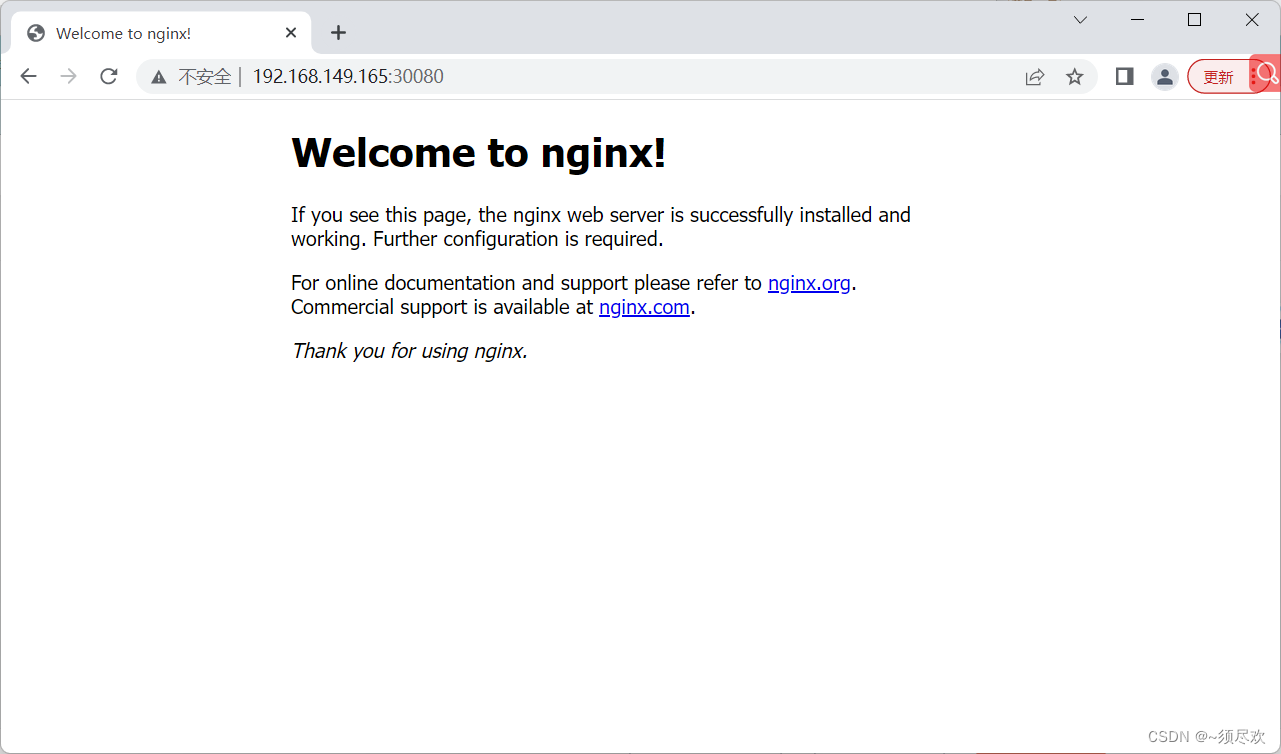The image size is (1281, 754).
Task: Bookmark this page with the star
Action: (x=1074, y=77)
